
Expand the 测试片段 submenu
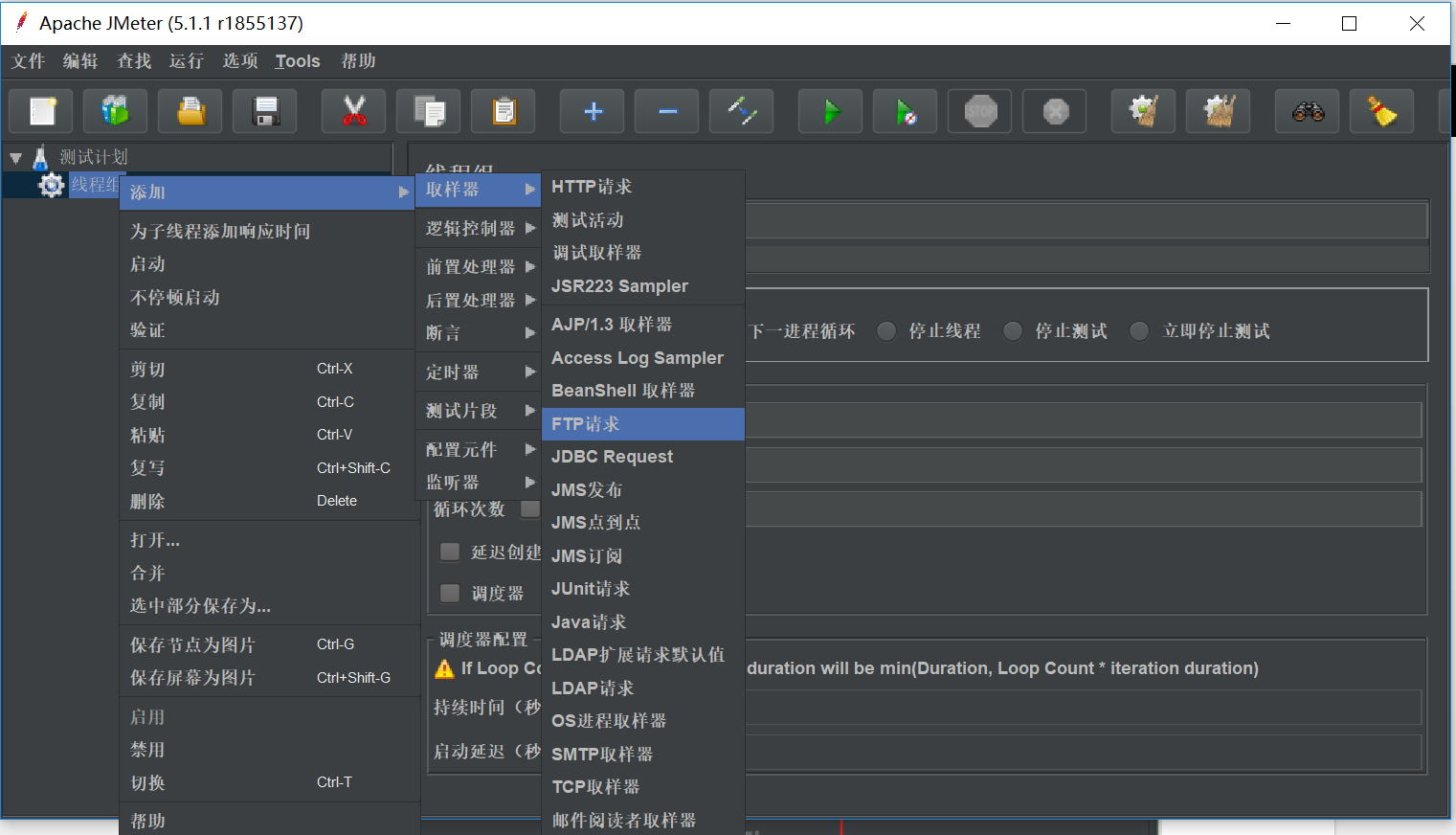click(479, 411)
